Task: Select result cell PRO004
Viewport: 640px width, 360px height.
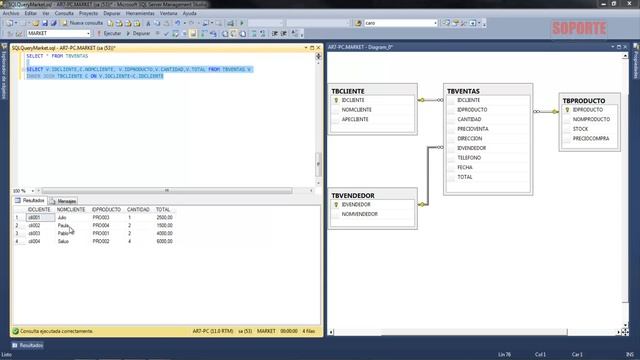Action: coord(101,225)
